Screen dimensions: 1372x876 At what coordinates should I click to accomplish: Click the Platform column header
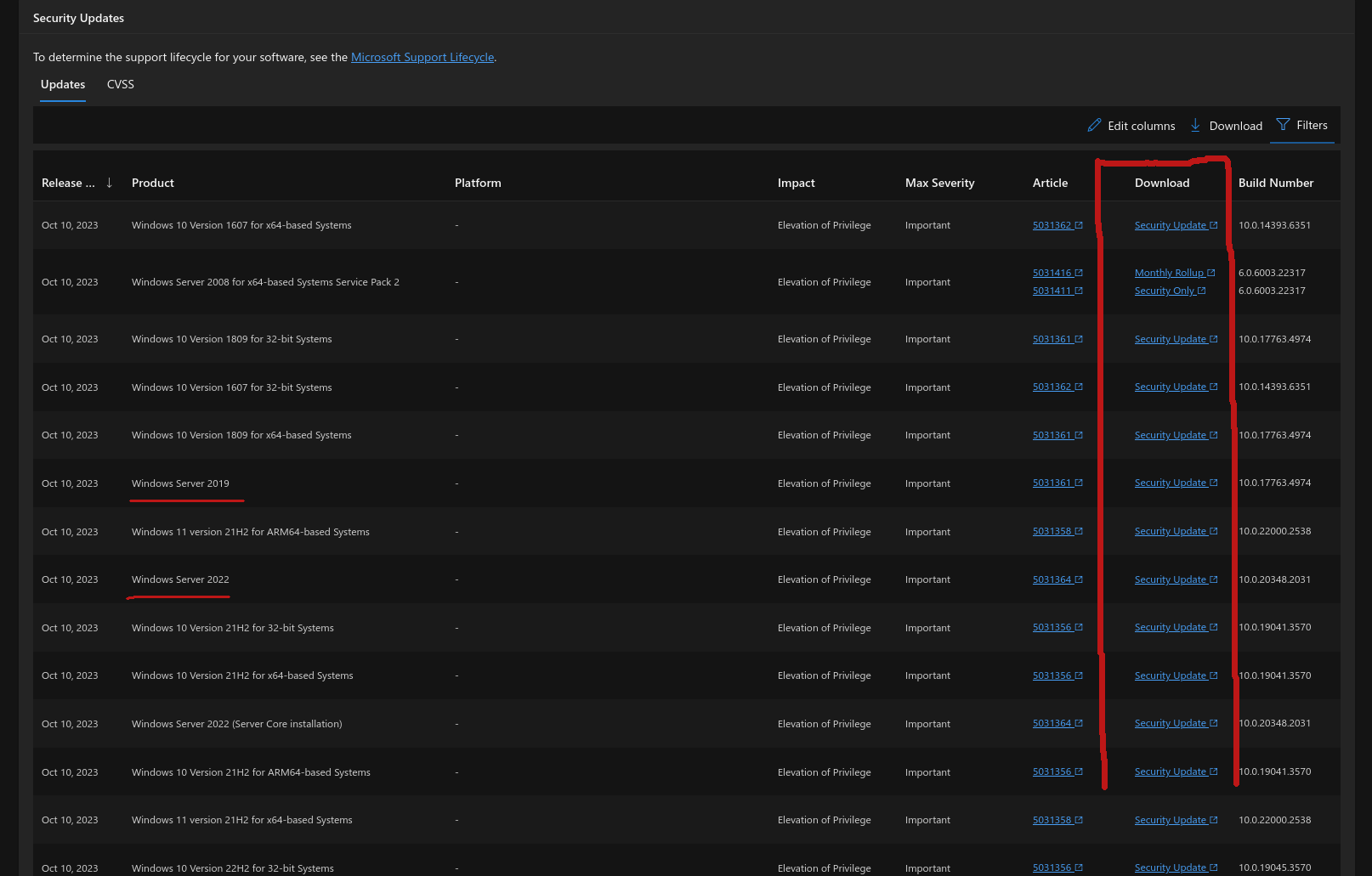478,183
